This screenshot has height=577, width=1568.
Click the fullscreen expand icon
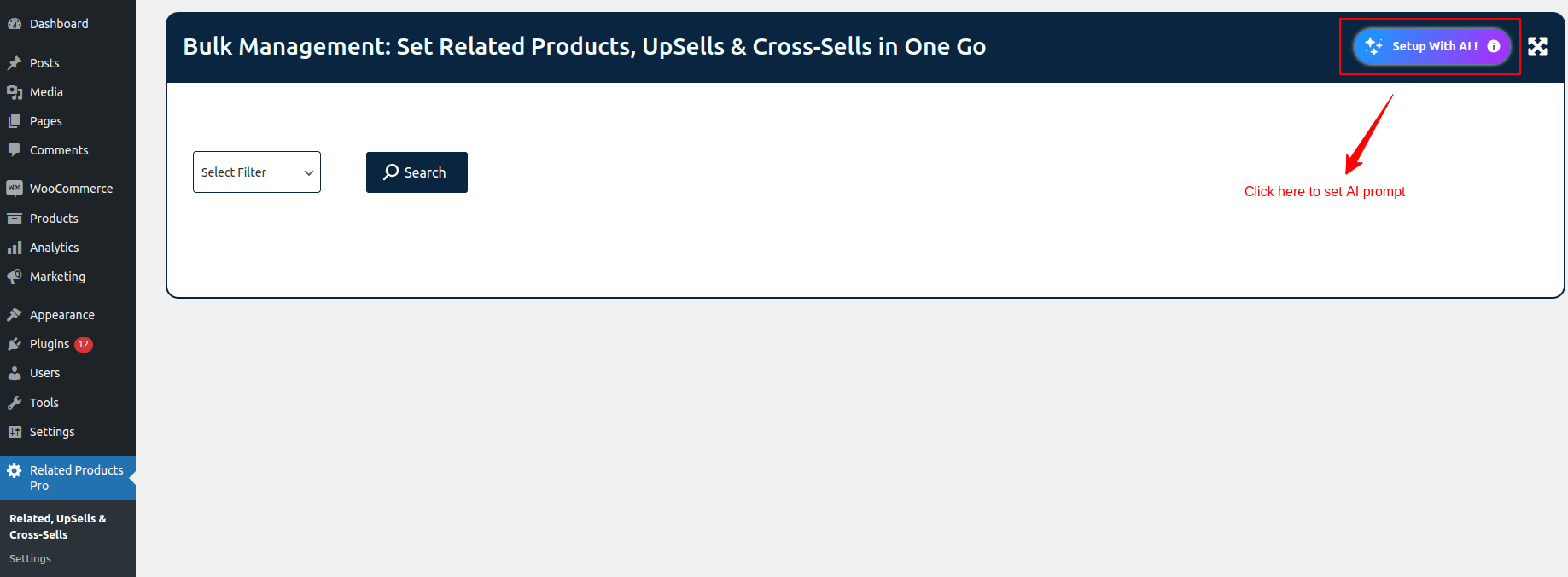point(1537,47)
